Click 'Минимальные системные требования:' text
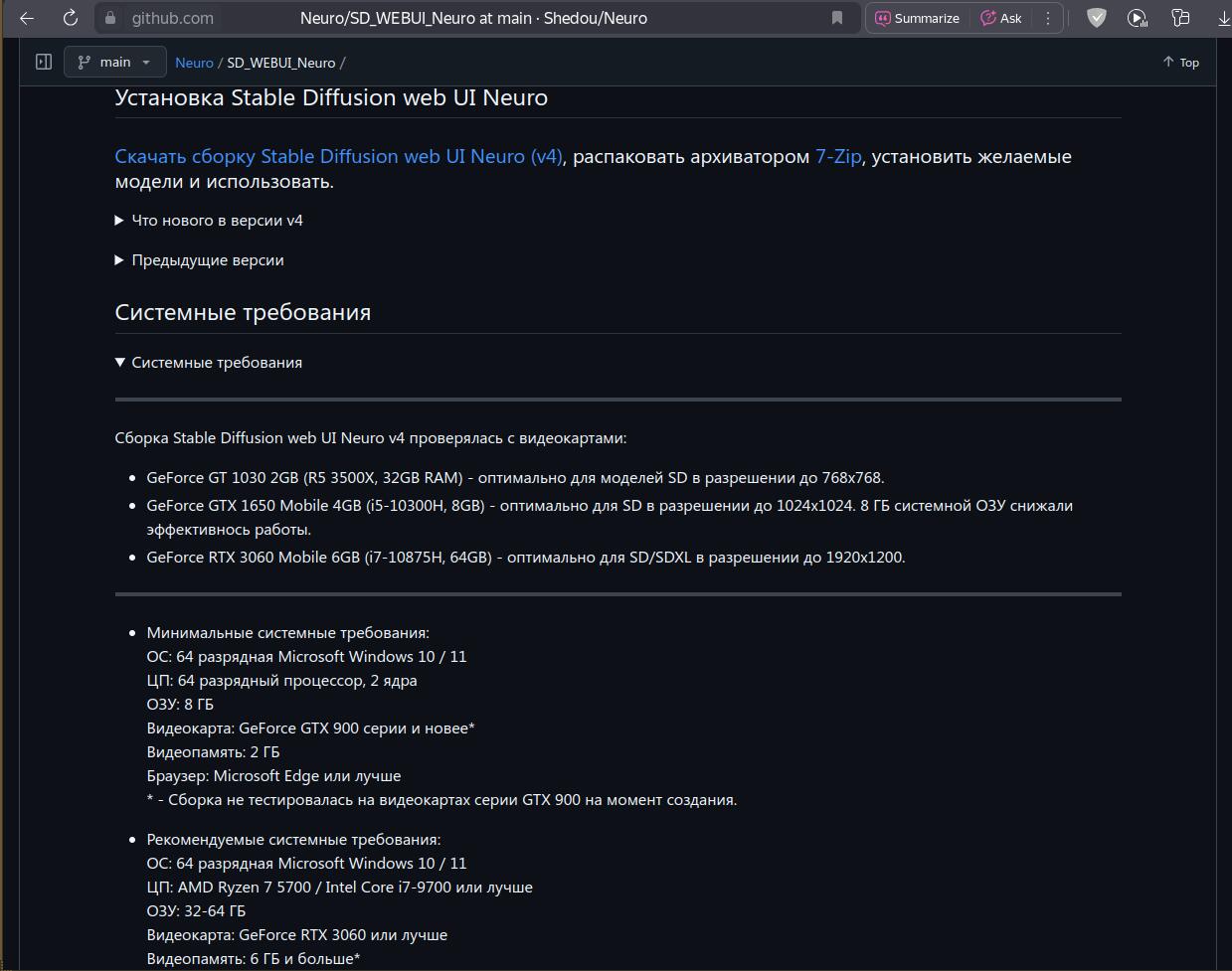Image resolution: width=1232 pixels, height=971 pixels. [288, 633]
